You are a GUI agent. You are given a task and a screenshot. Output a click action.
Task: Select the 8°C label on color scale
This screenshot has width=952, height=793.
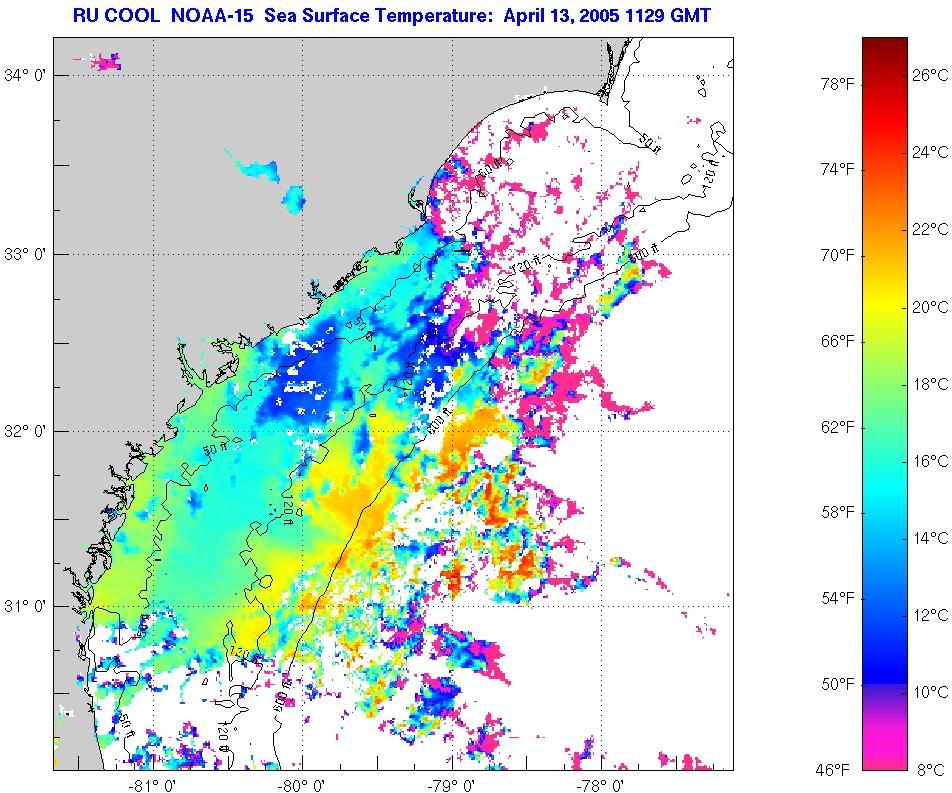930,769
